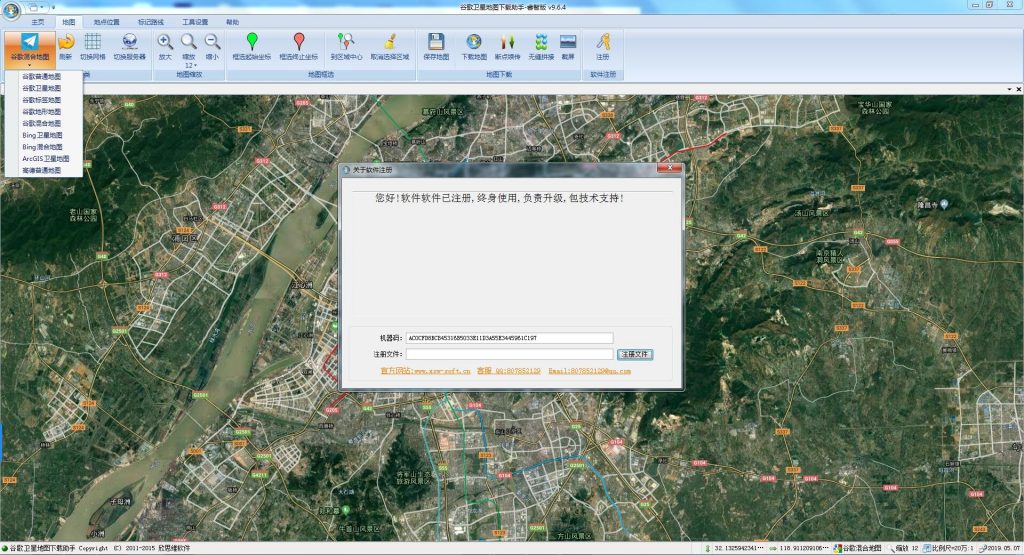Click the Email:807852129 link
This screenshot has width=1024, height=555.
pos(590,371)
